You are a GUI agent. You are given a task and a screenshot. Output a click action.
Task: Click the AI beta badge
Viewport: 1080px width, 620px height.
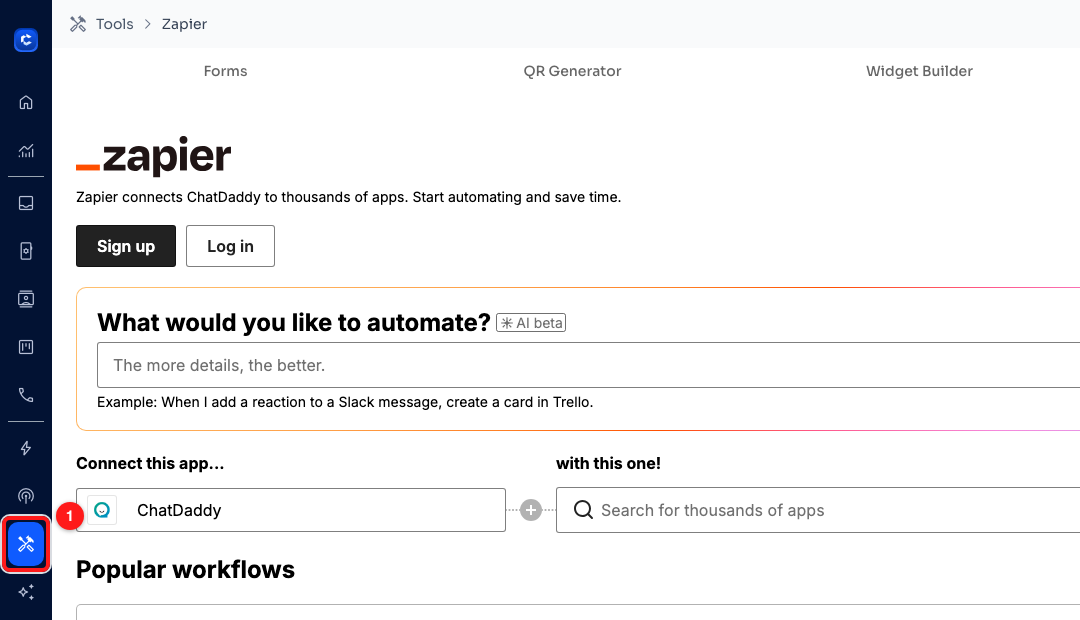(531, 323)
